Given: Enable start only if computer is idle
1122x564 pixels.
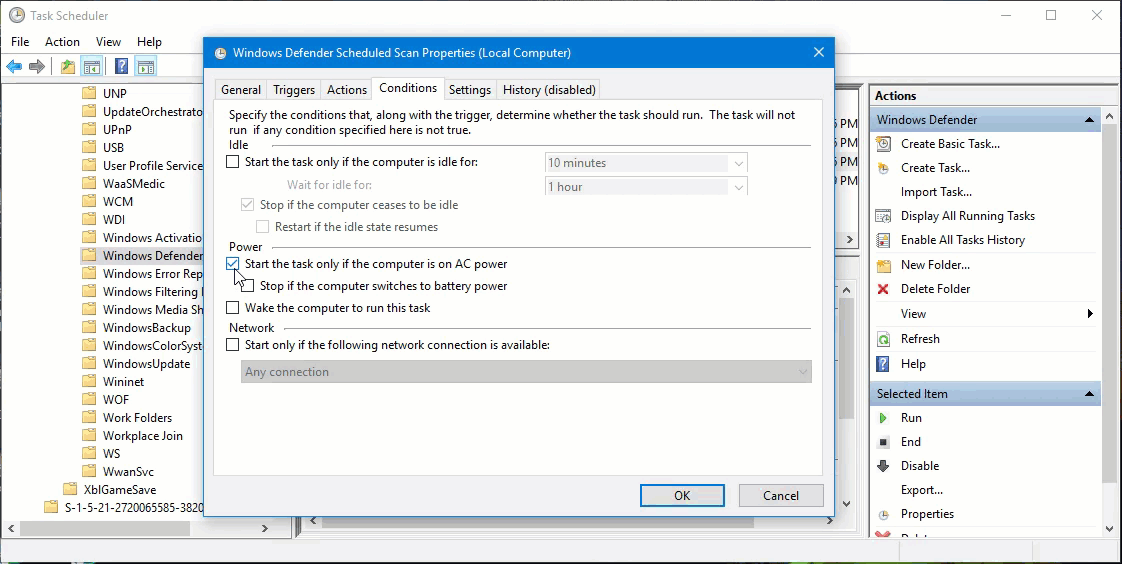Looking at the screenshot, I should tap(233, 162).
